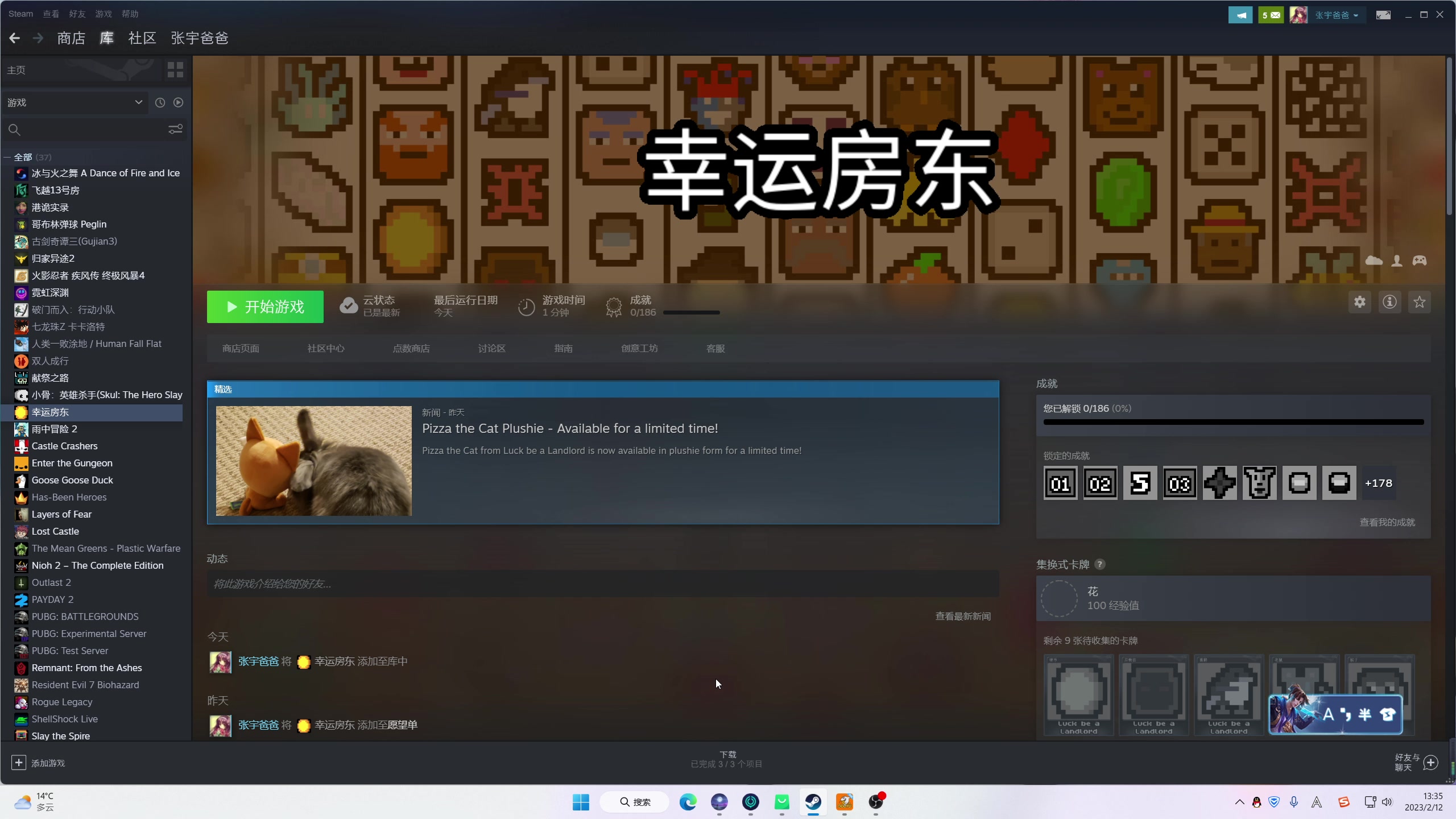The width and height of the screenshot is (1456, 819).
Task: Open the 查看 menu
Action: pyautogui.click(x=51, y=14)
